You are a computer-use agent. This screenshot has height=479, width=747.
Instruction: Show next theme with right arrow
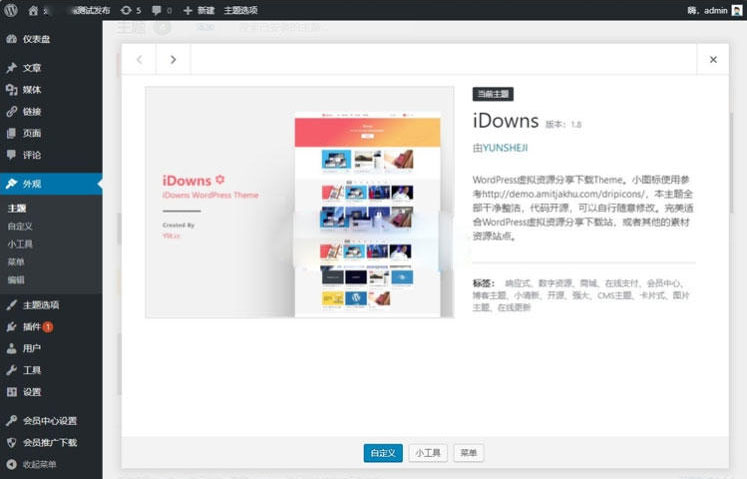click(173, 59)
